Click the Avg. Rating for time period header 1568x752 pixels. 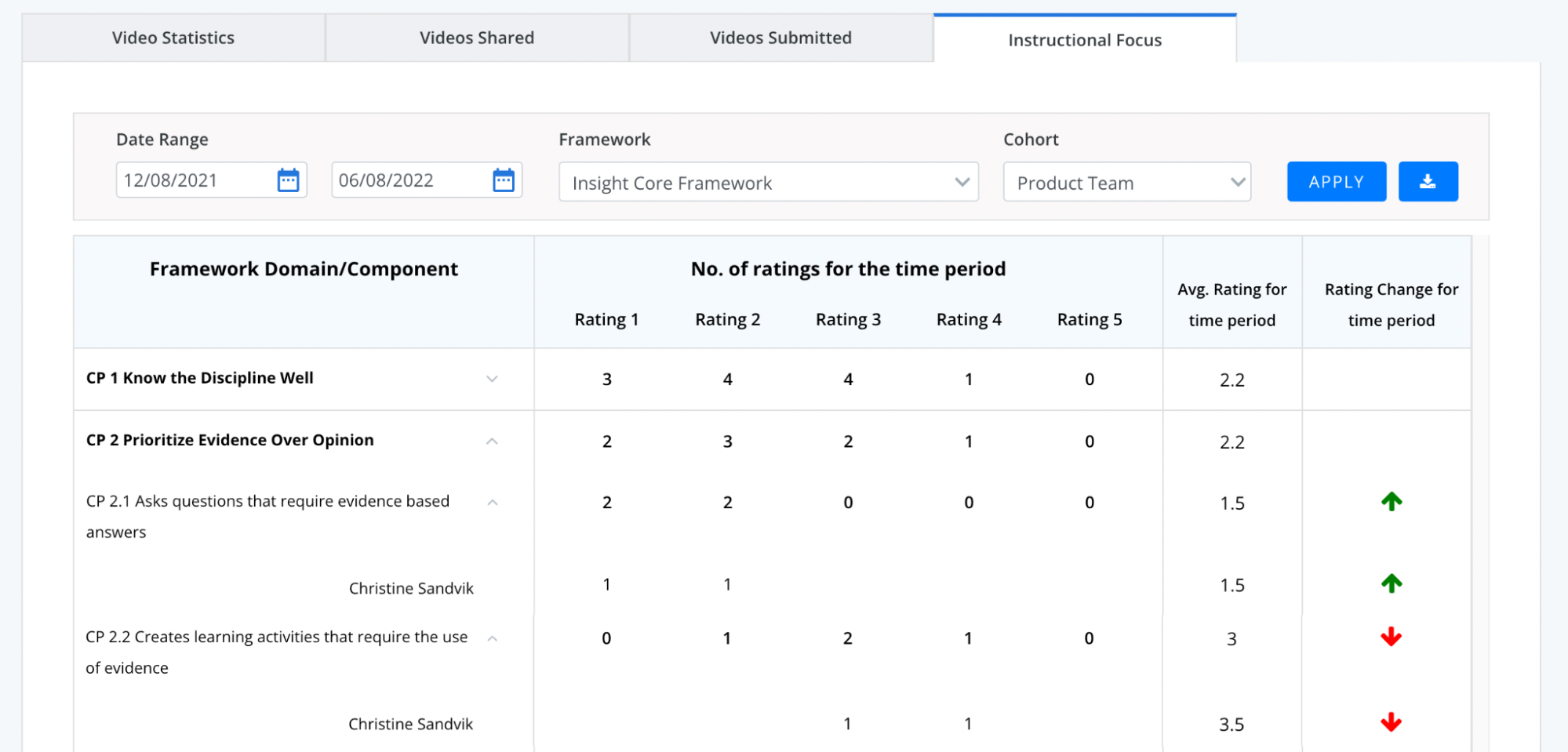pos(1232,304)
